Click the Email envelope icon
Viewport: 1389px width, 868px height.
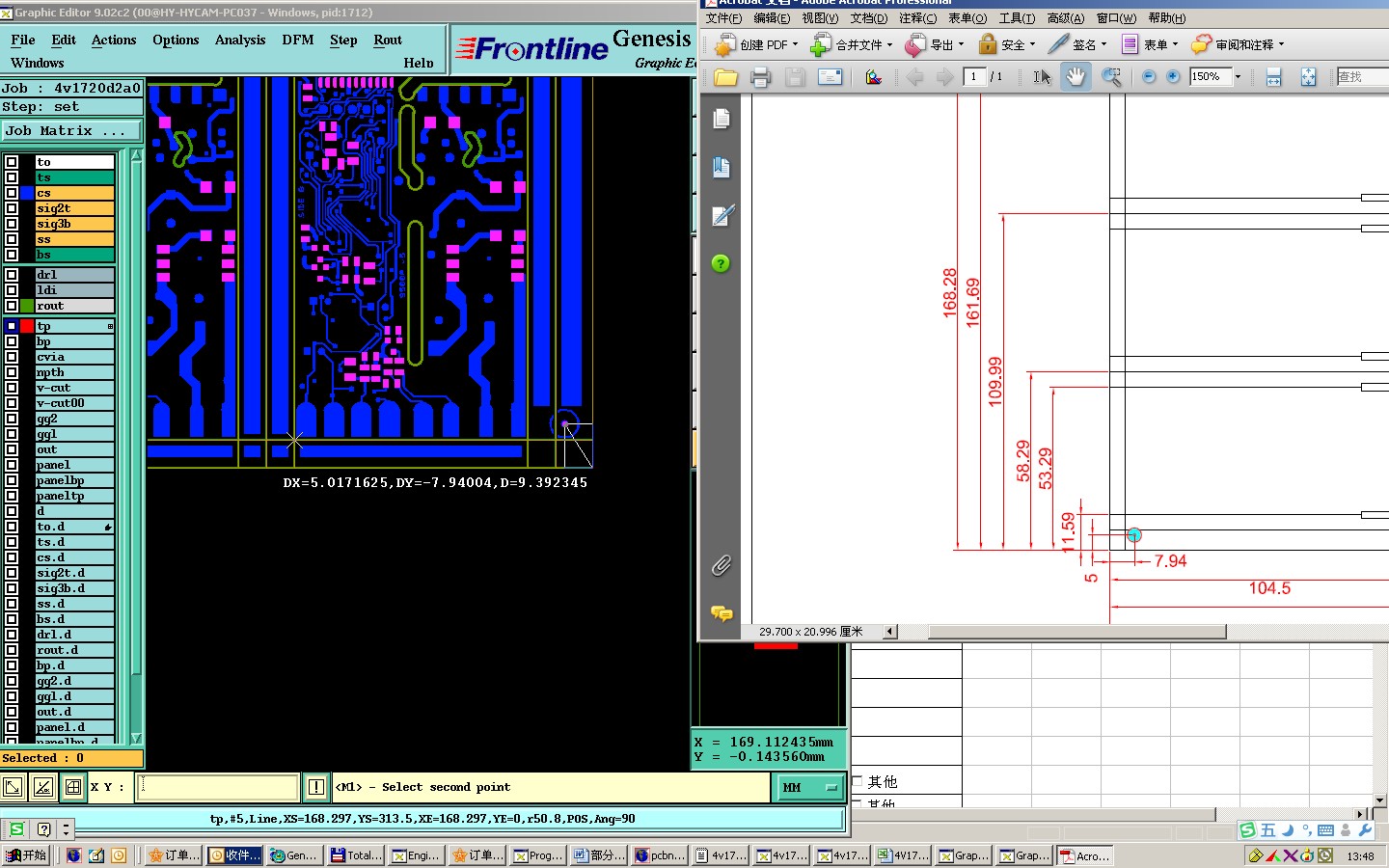point(830,77)
